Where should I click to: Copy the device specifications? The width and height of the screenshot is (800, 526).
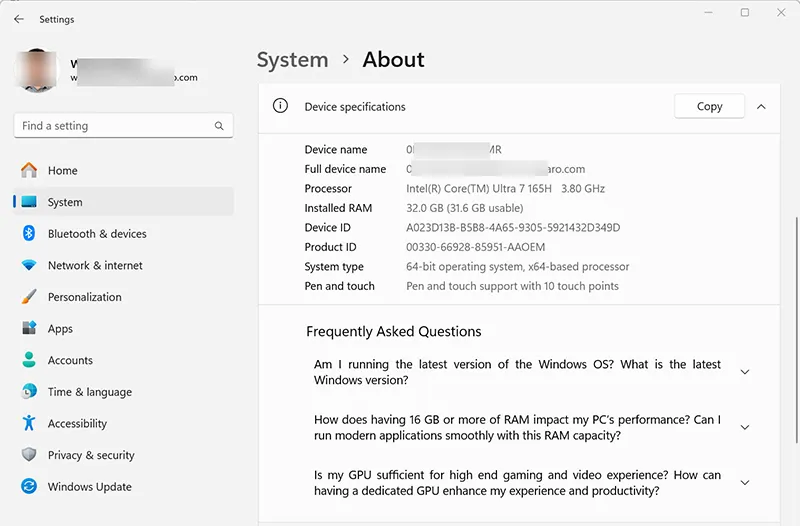click(x=709, y=106)
